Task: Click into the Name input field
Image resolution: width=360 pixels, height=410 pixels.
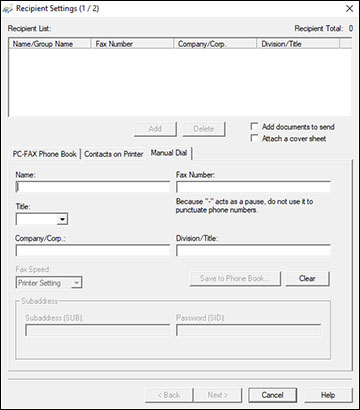Action: (x=93, y=187)
